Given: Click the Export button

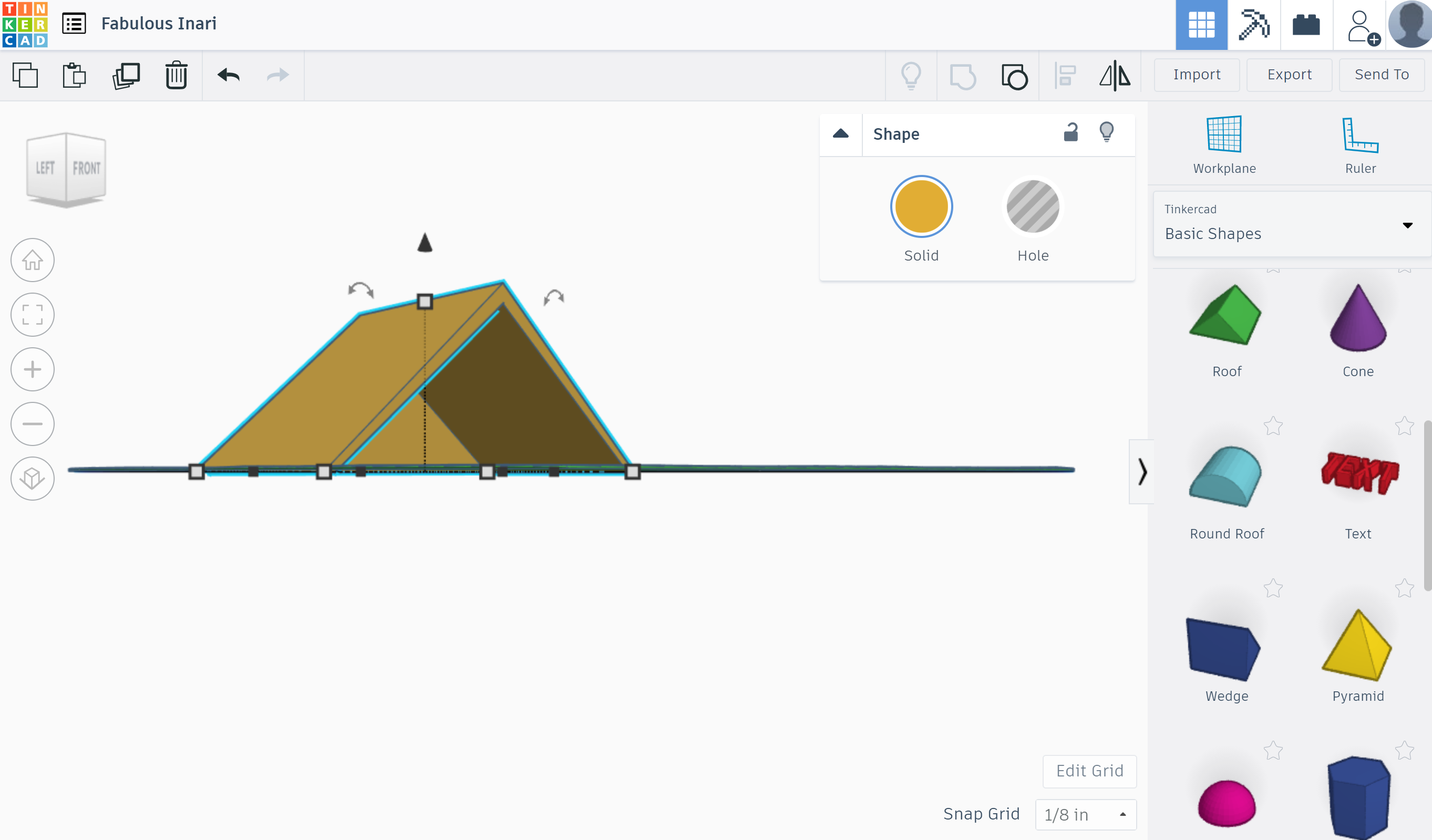Looking at the screenshot, I should coord(1289,75).
